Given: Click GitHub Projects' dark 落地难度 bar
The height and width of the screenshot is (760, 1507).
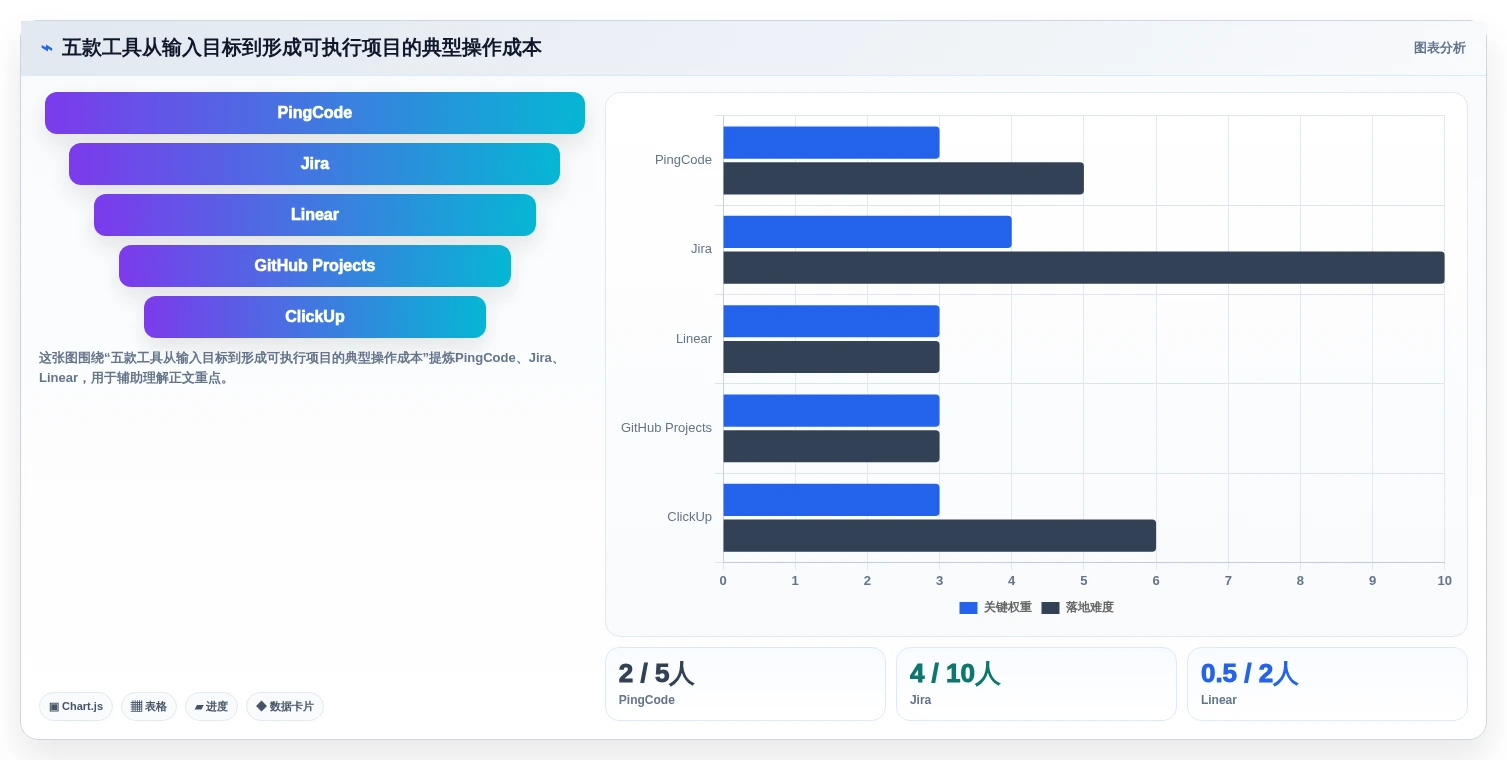Looking at the screenshot, I should point(831,446).
